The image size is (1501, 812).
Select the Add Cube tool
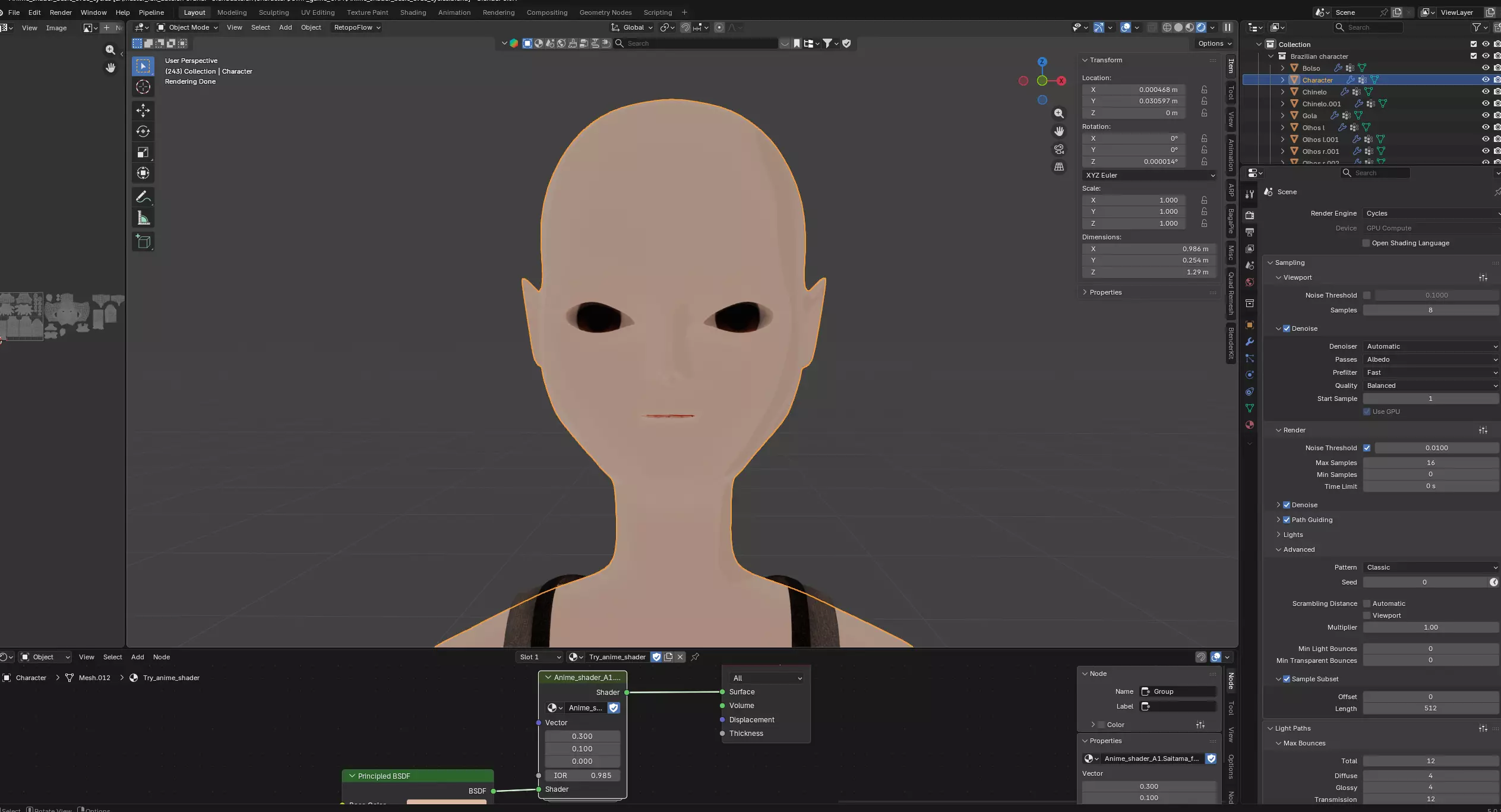(x=143, y=241)
